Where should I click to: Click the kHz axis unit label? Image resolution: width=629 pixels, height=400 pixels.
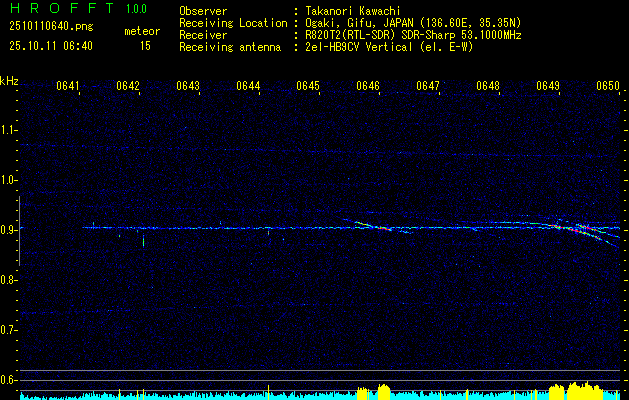[x=9, y=81]
